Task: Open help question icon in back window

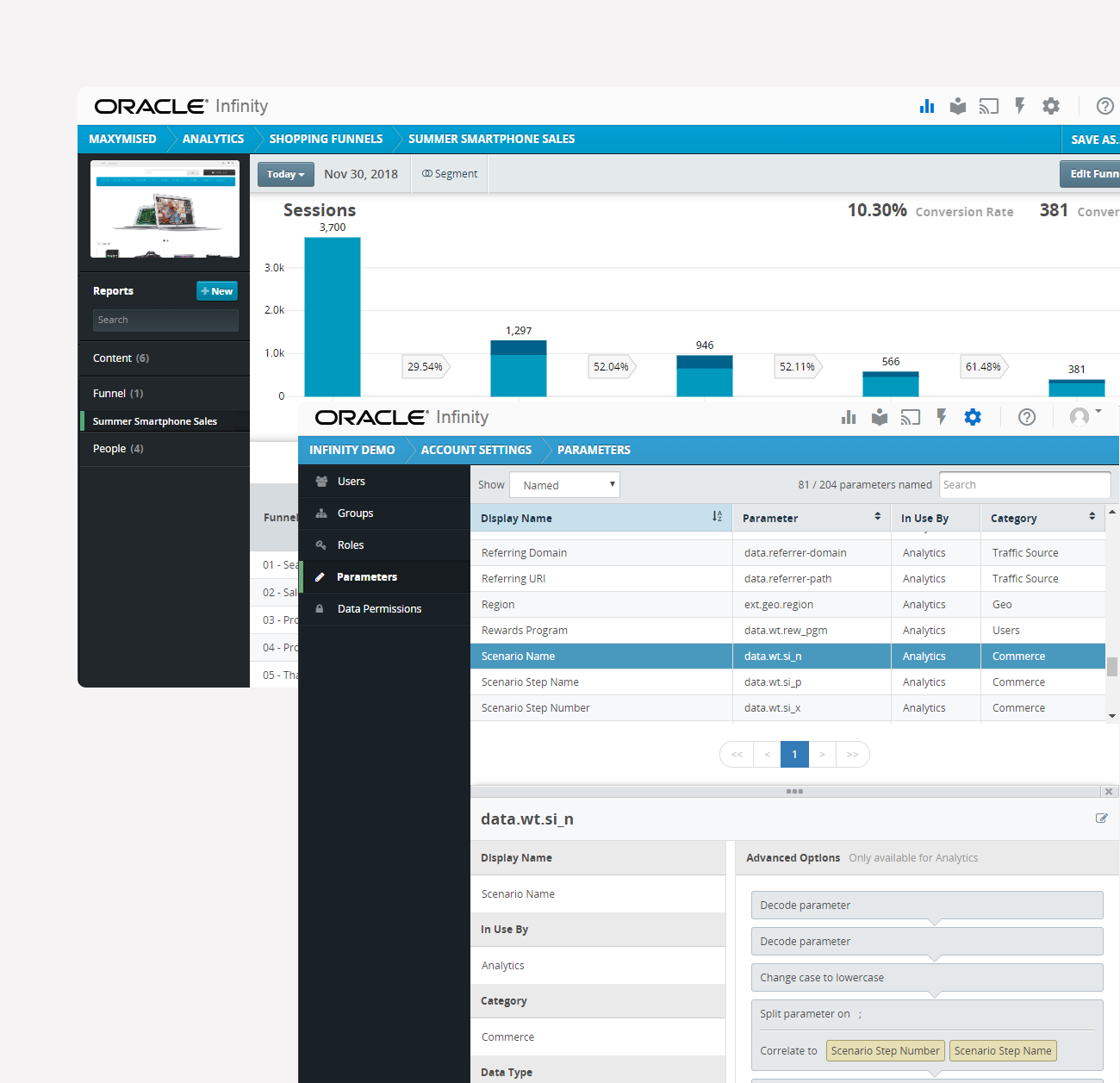Action: click(1105, 106)
